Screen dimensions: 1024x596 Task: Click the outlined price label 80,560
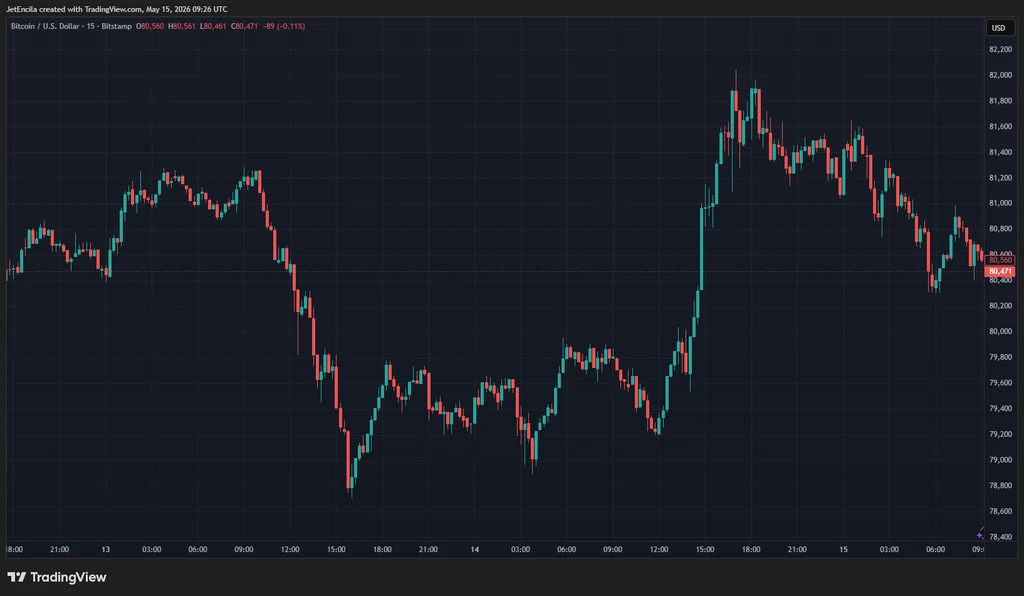pyautogui.click(x=1000, y=260)
